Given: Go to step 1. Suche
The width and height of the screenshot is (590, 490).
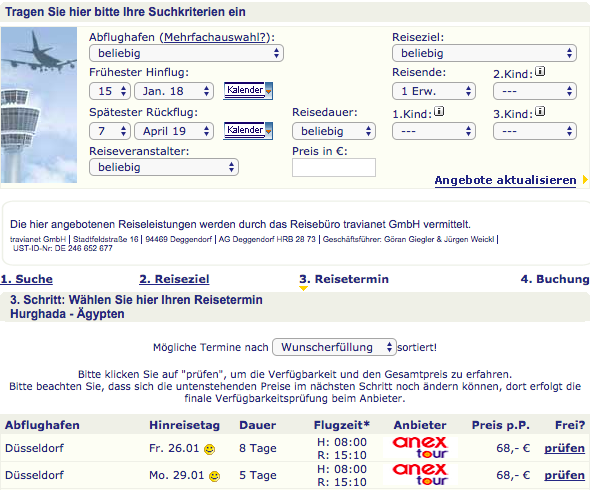Looking at the screenshot, I should [x=26, y=279].
